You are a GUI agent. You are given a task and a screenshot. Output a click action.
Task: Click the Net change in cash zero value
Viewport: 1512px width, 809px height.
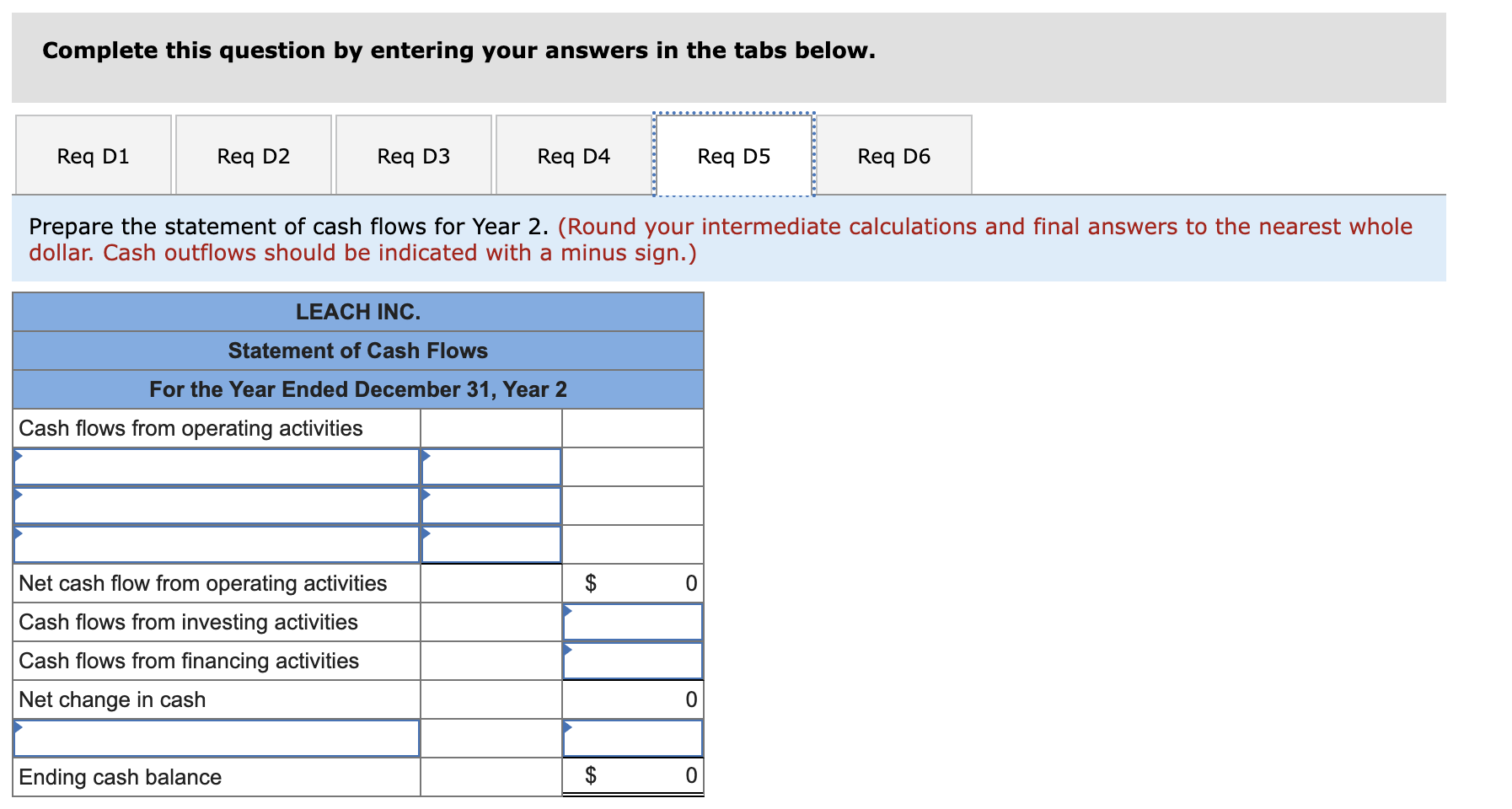pos(633,699)
